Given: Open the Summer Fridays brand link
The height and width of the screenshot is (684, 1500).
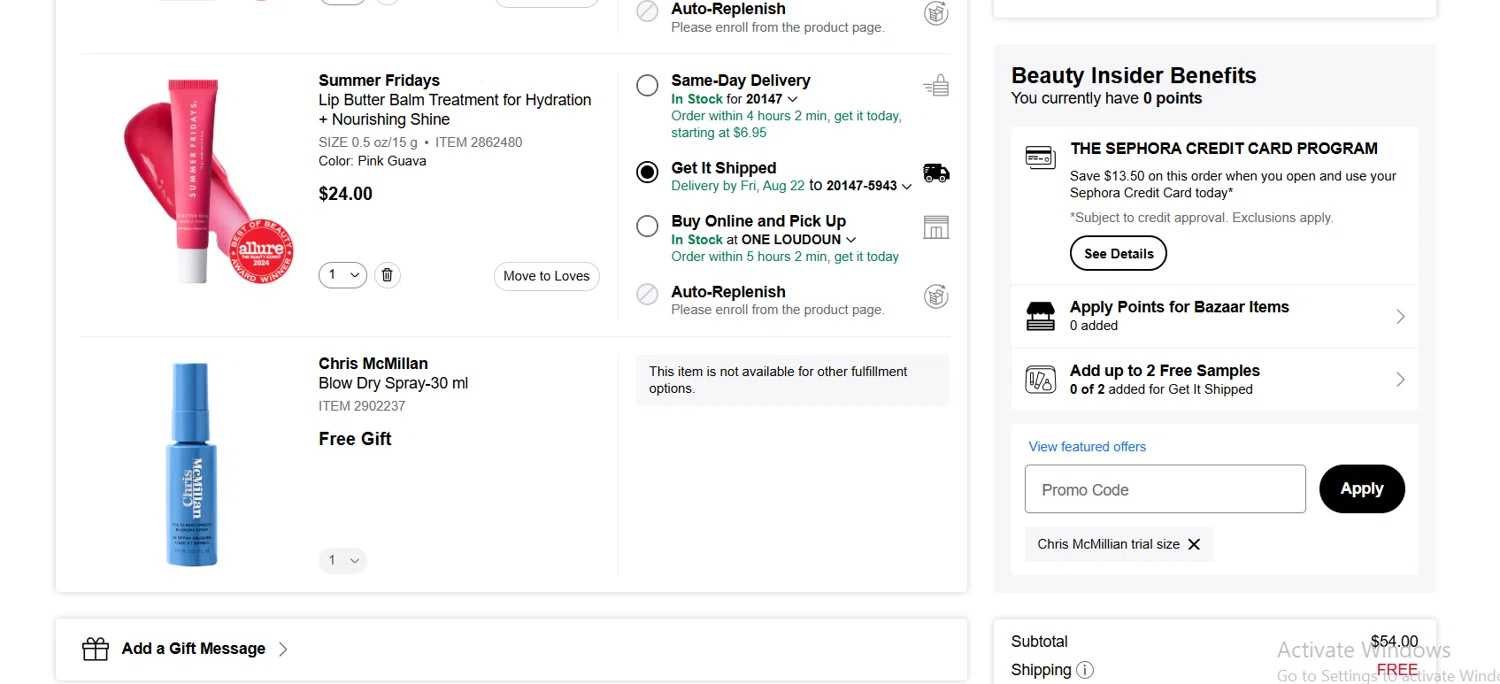Looking at the screenshot, I should [379, 80].
